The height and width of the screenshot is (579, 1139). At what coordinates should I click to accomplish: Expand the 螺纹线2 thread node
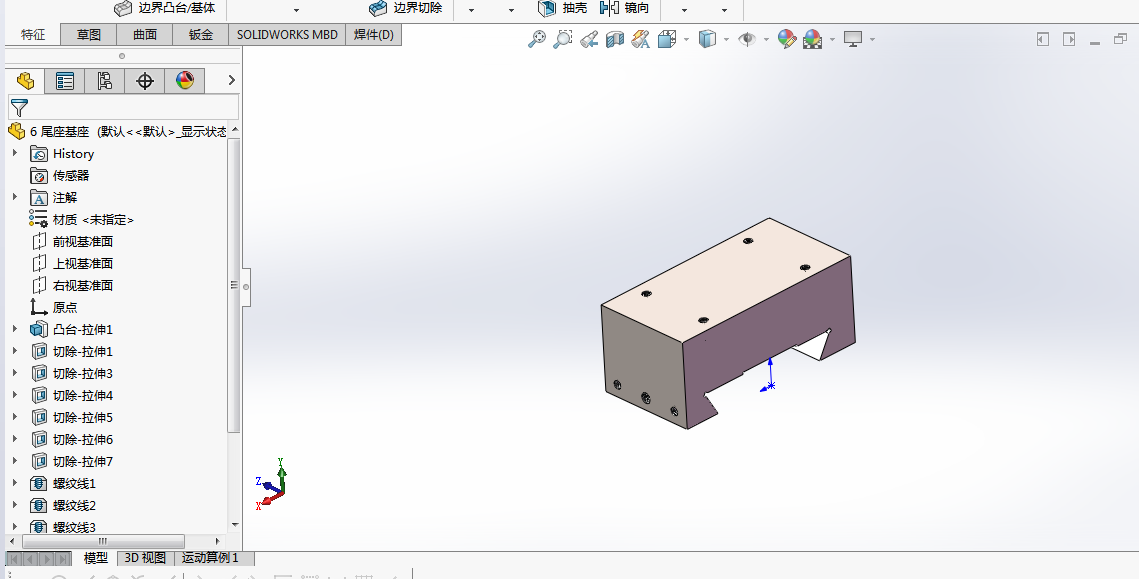pyautogui.click(x=15, y=505)
